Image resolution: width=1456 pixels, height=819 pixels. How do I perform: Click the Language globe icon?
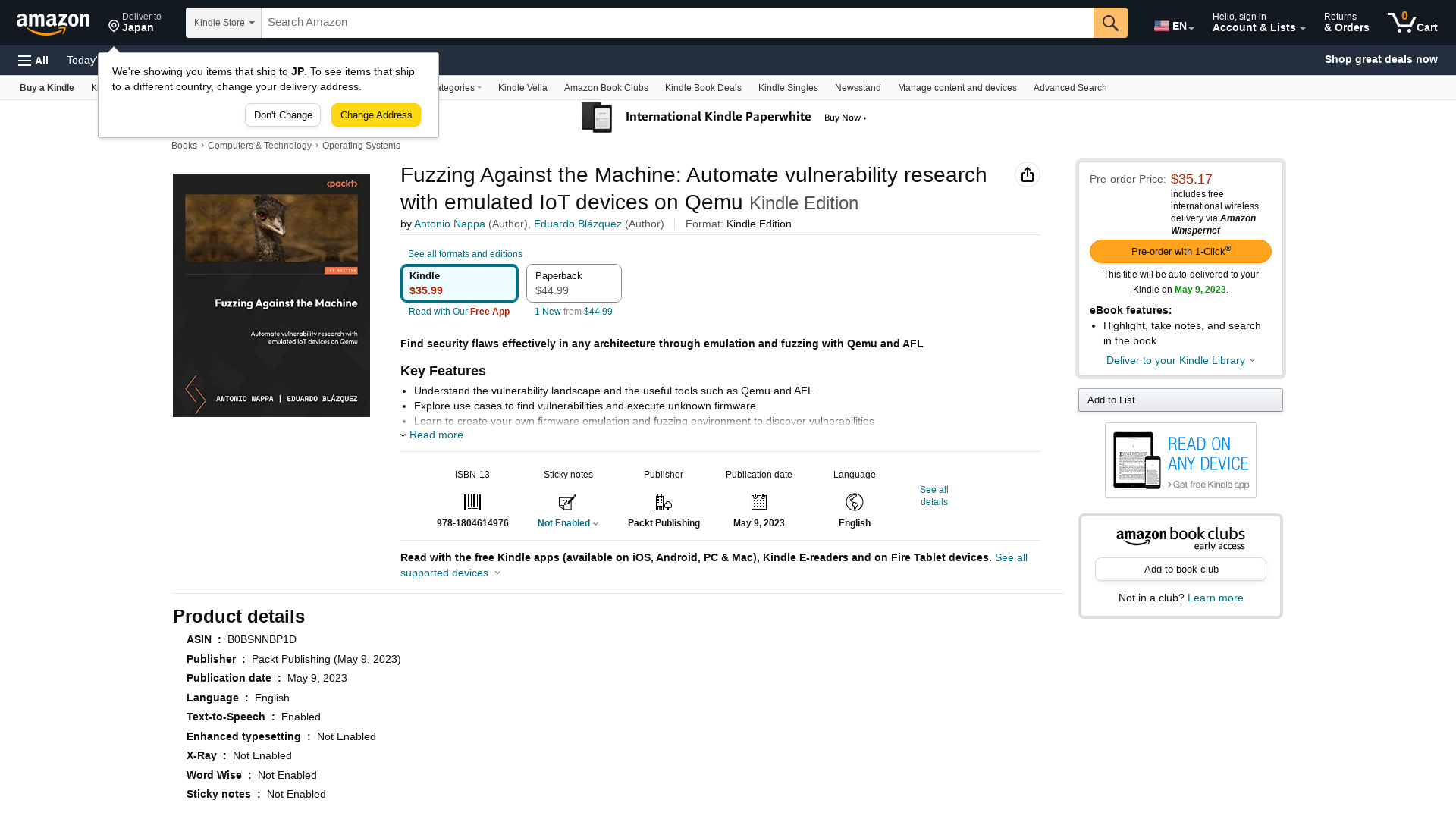[855, 502]
